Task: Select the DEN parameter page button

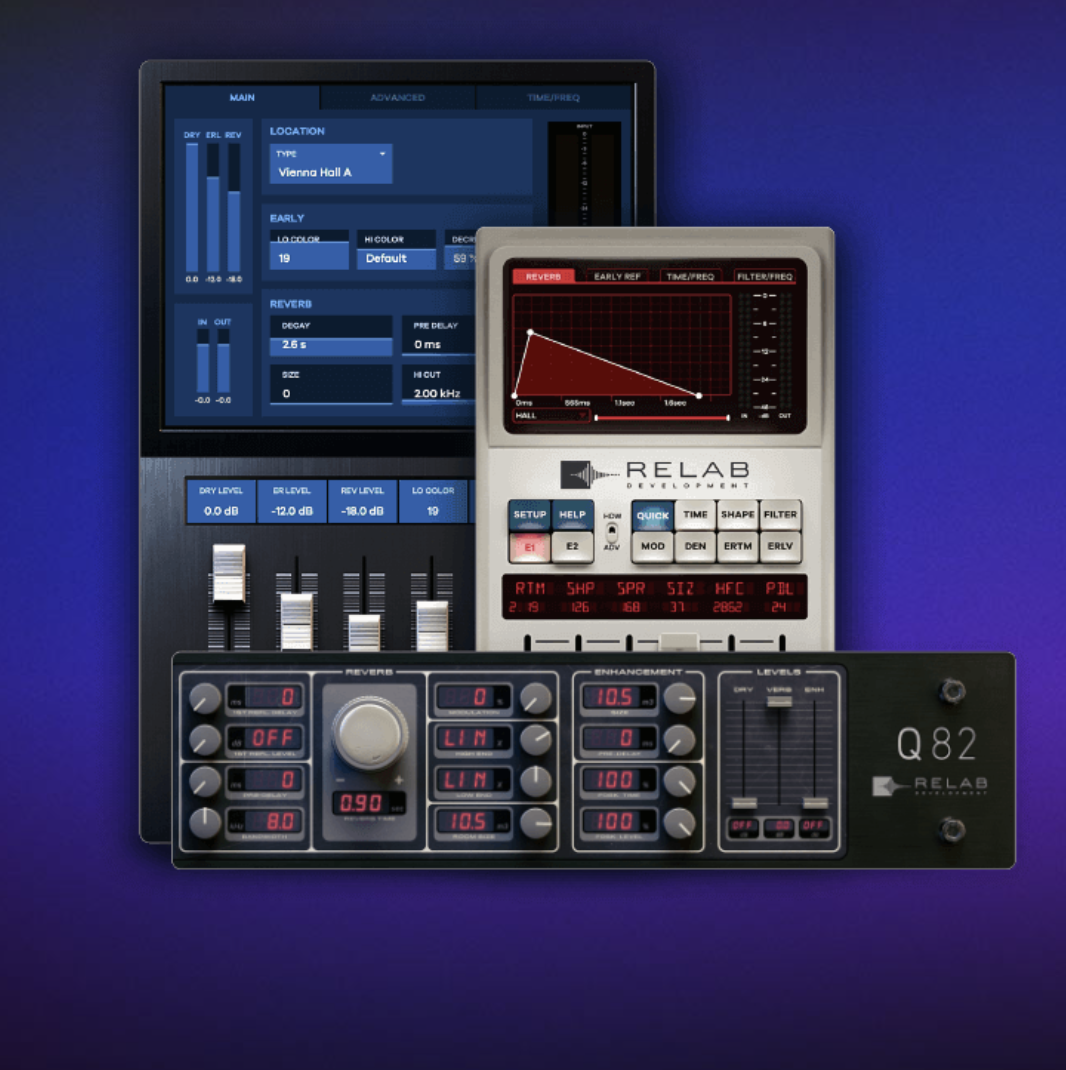Action: click(695, 547)
